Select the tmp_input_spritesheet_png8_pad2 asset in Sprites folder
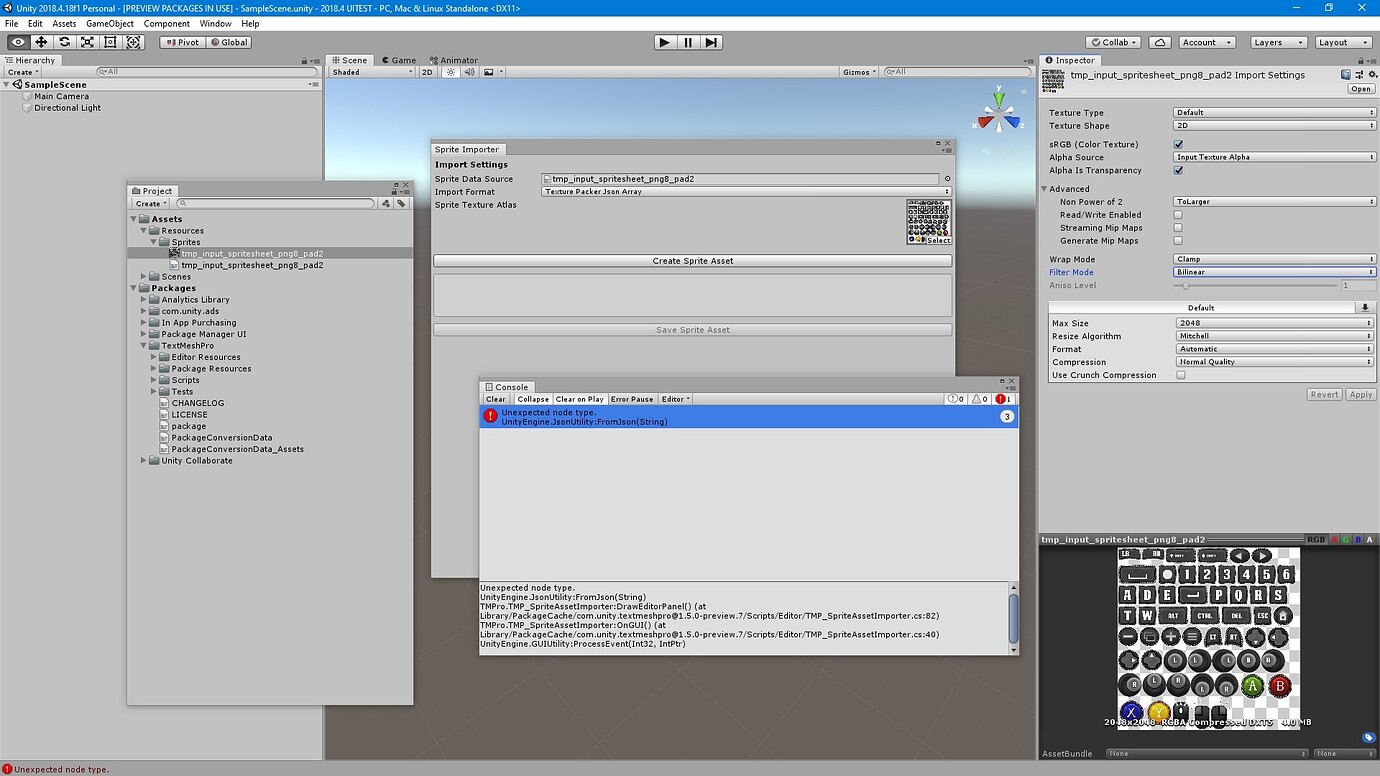This screenshot has height=776, width=1380. point(248,253)
